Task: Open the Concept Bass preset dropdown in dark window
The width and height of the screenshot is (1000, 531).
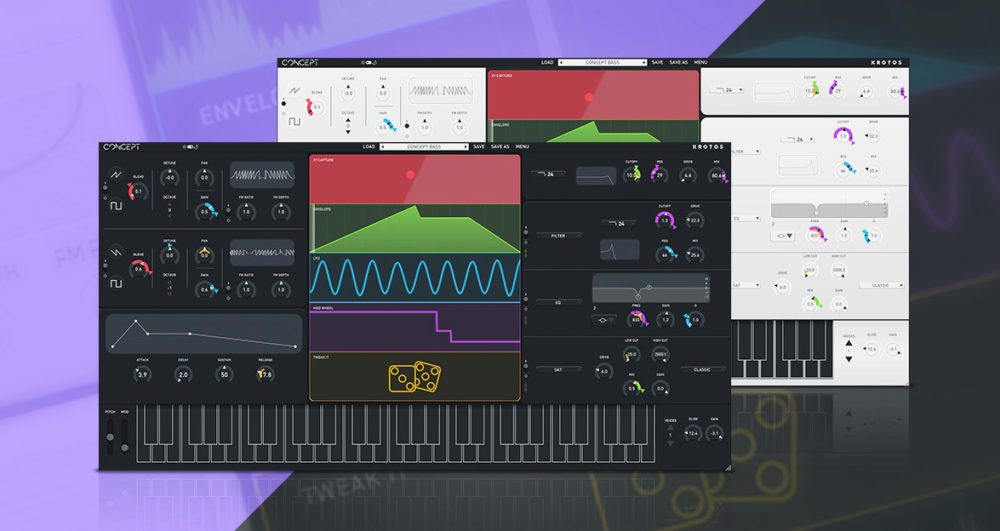Action: 423,147
